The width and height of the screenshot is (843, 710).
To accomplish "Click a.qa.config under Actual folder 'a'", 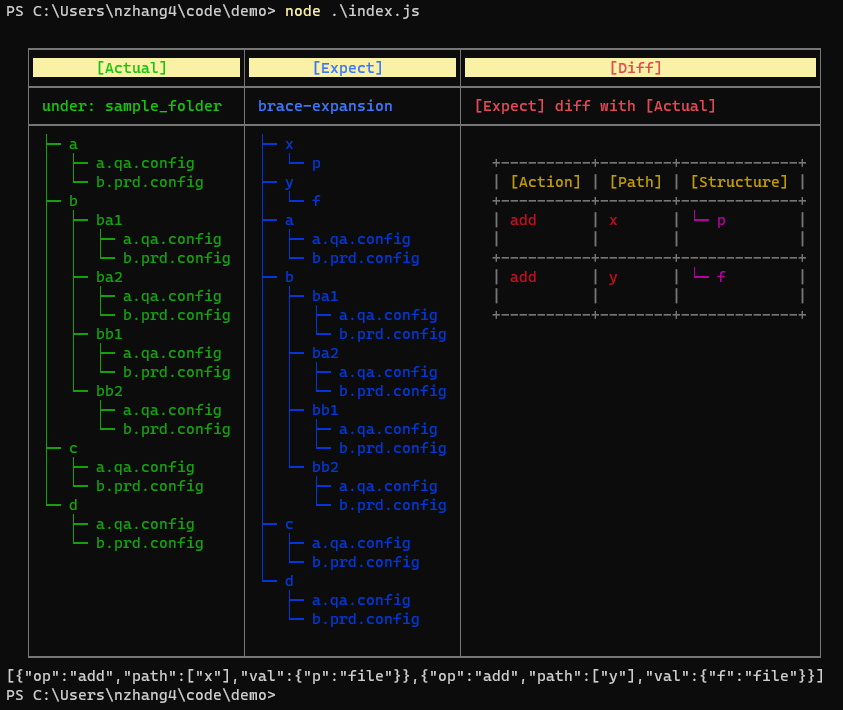I will point(145,163).
